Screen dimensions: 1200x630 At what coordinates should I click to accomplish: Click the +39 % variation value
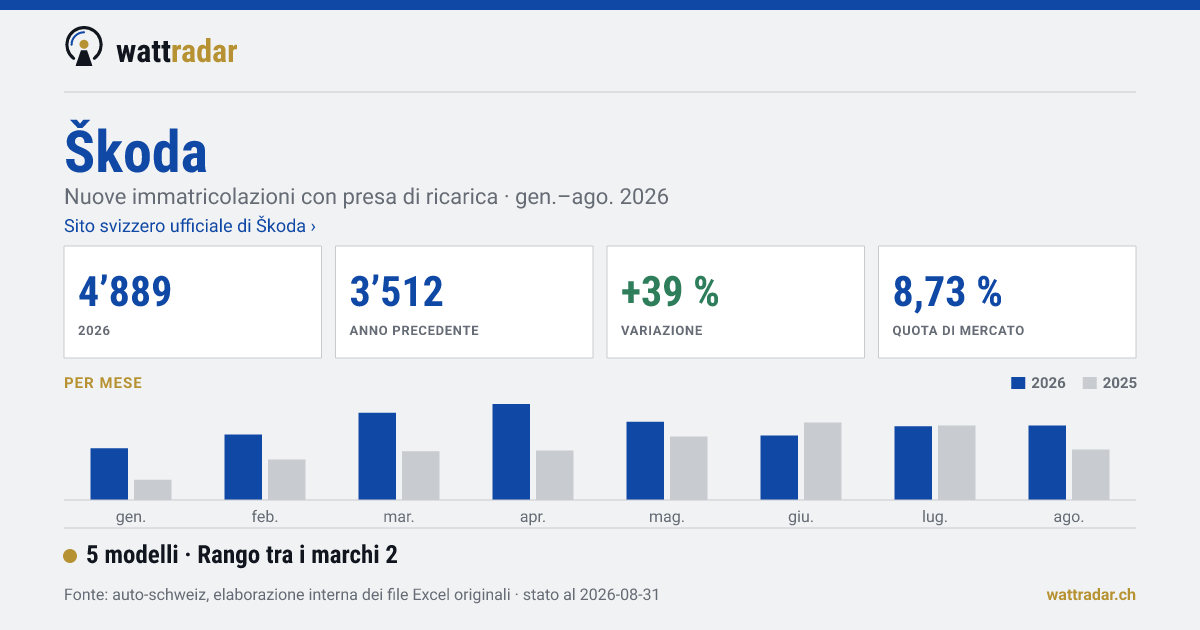pos(670,291)
